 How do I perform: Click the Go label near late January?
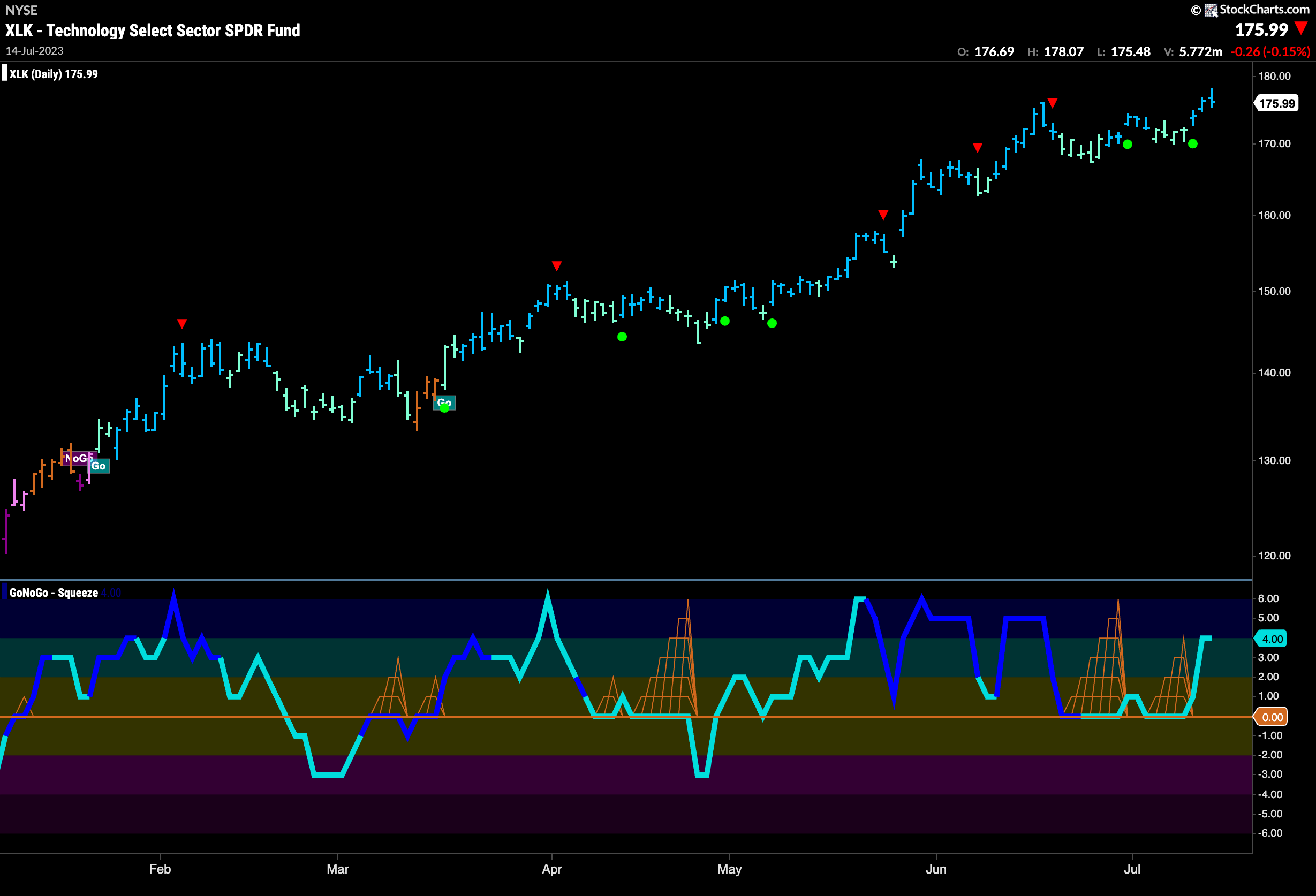pos(99,466)
